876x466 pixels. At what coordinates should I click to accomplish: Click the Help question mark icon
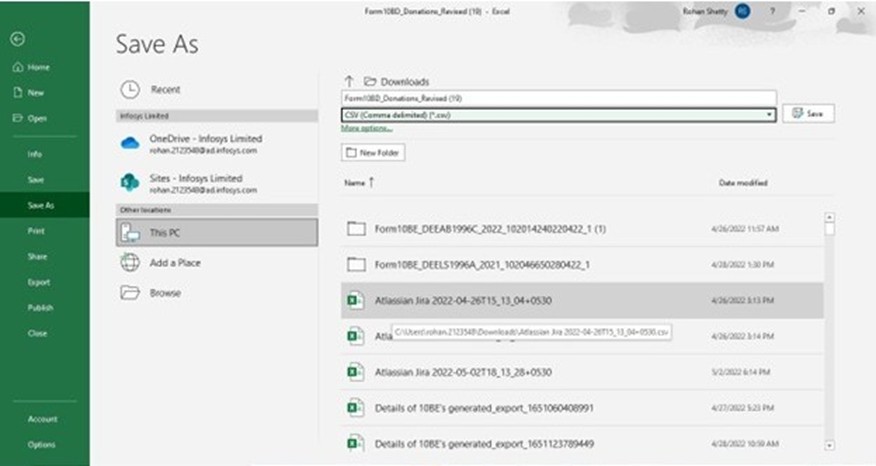point(773,11)
